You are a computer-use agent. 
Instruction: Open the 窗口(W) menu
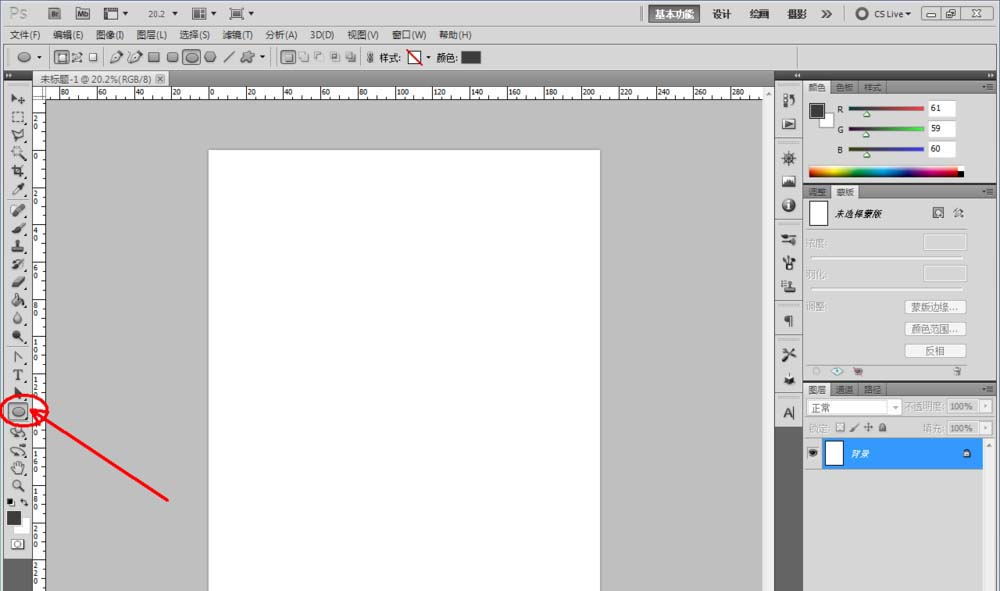point(409,34)
